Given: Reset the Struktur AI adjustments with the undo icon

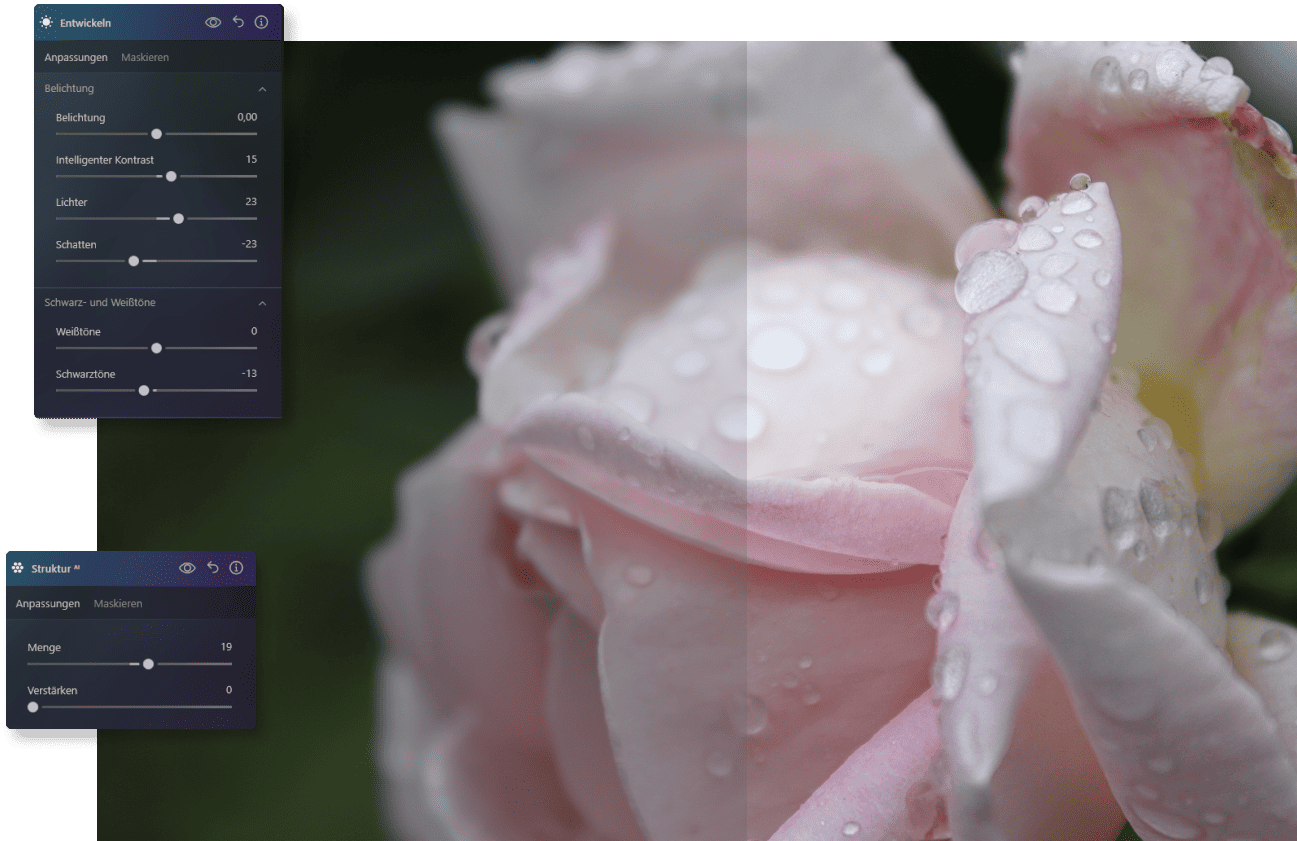Looking at the screenshot, I should coord(212,567).
